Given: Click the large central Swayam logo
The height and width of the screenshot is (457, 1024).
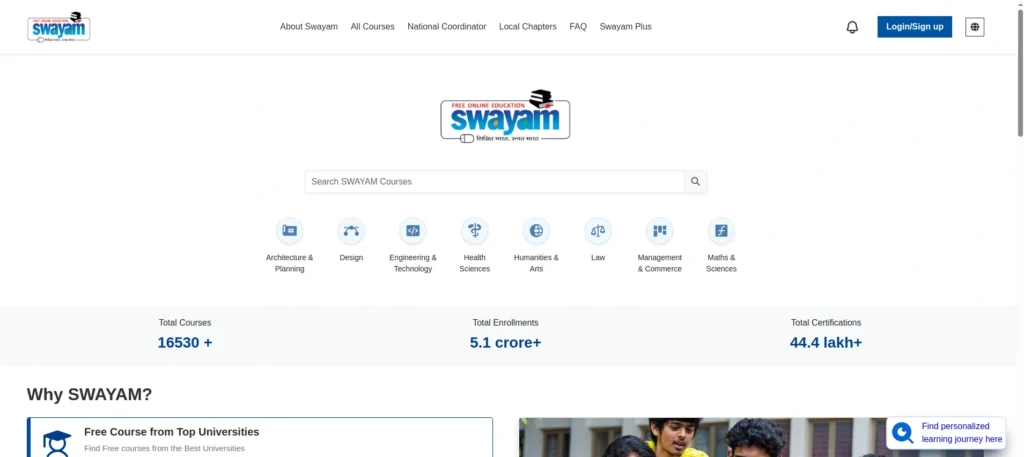Looking at the screenshot, I should [505, 117].
